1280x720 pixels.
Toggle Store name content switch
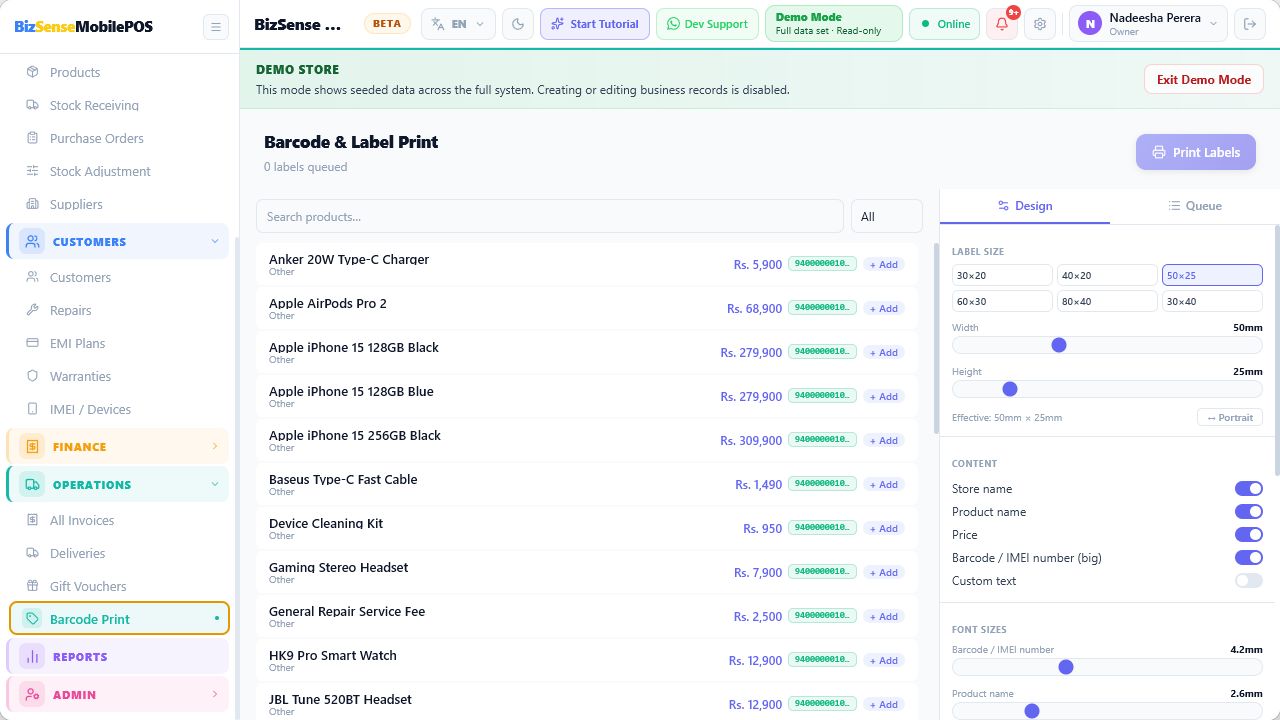click(1248, 489)
